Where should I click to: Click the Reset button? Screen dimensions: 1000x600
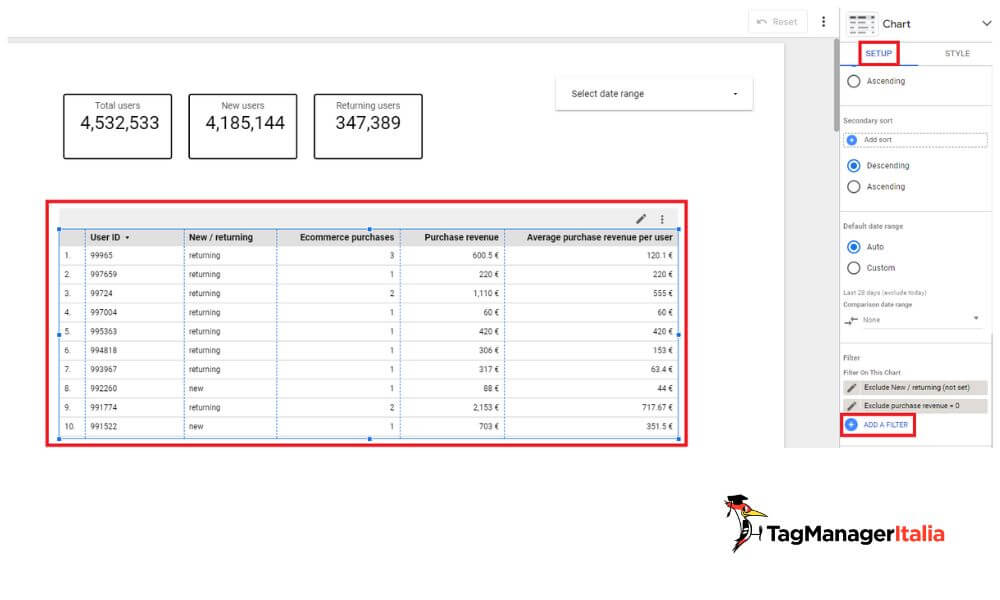777,22
